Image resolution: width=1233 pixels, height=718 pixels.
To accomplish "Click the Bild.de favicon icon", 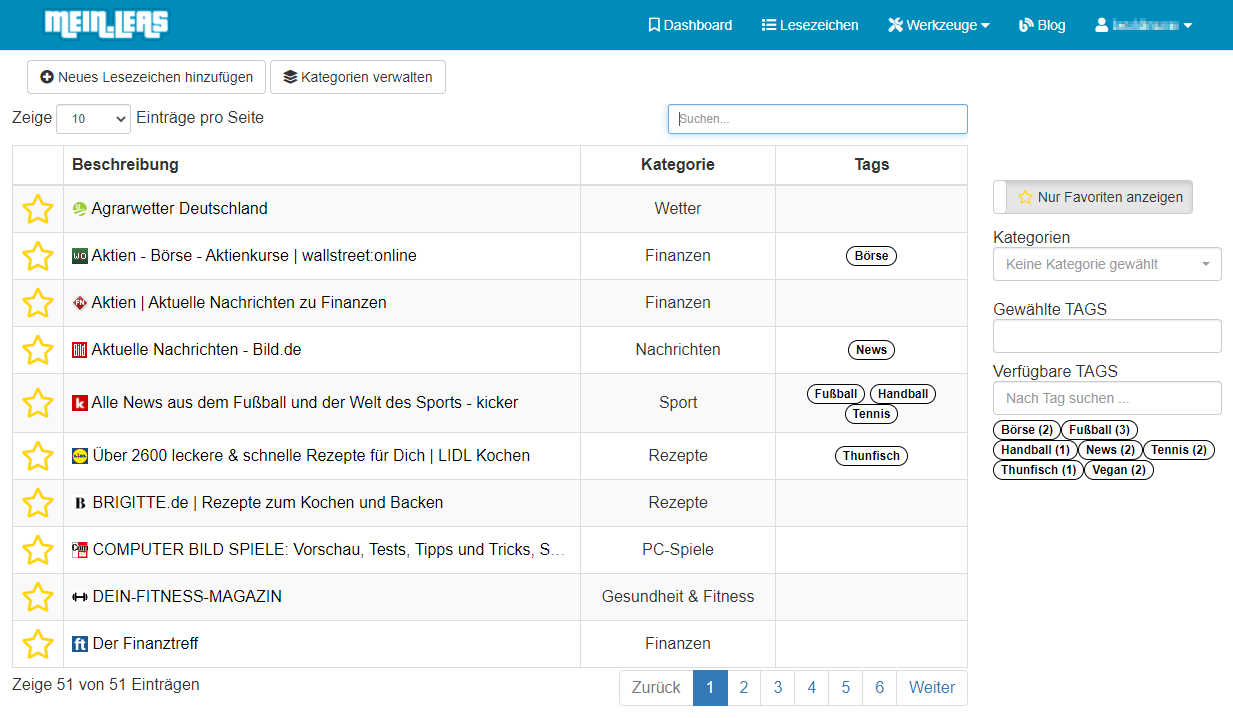I will click(80, 350).
